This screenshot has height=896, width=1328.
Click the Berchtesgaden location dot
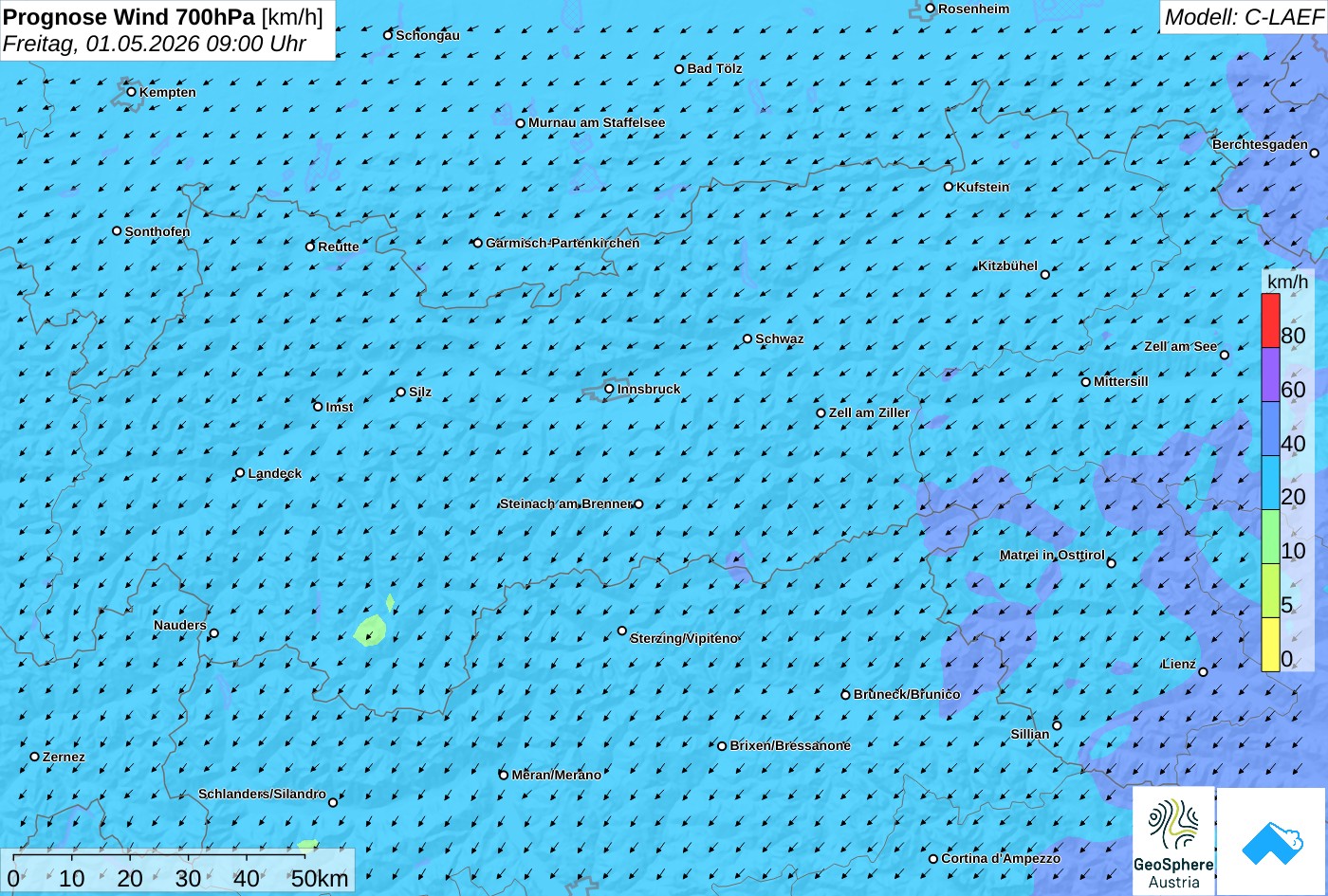(x=1315, y=153)
